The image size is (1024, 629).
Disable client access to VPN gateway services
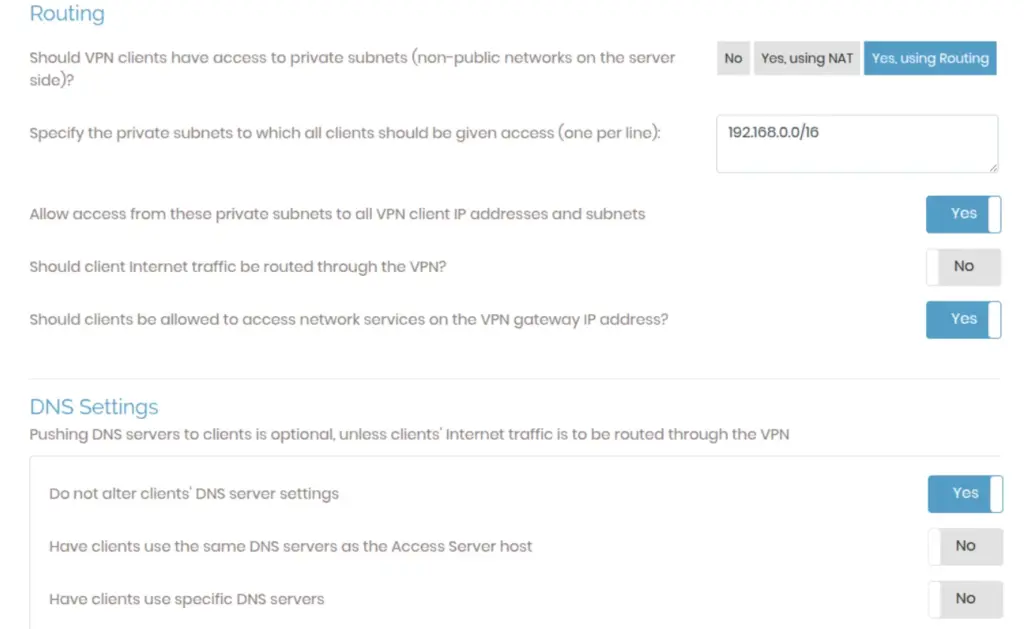coord(963,320)
